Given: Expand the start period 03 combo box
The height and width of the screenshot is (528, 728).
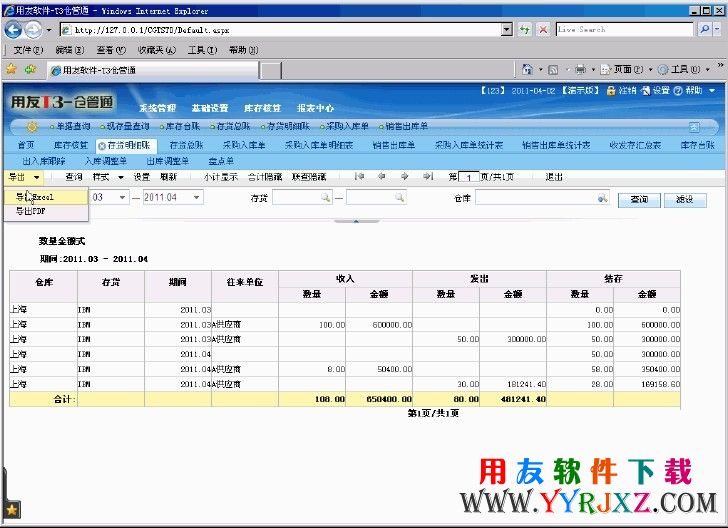Looking at the screenshot, I should tap(122, 197).
